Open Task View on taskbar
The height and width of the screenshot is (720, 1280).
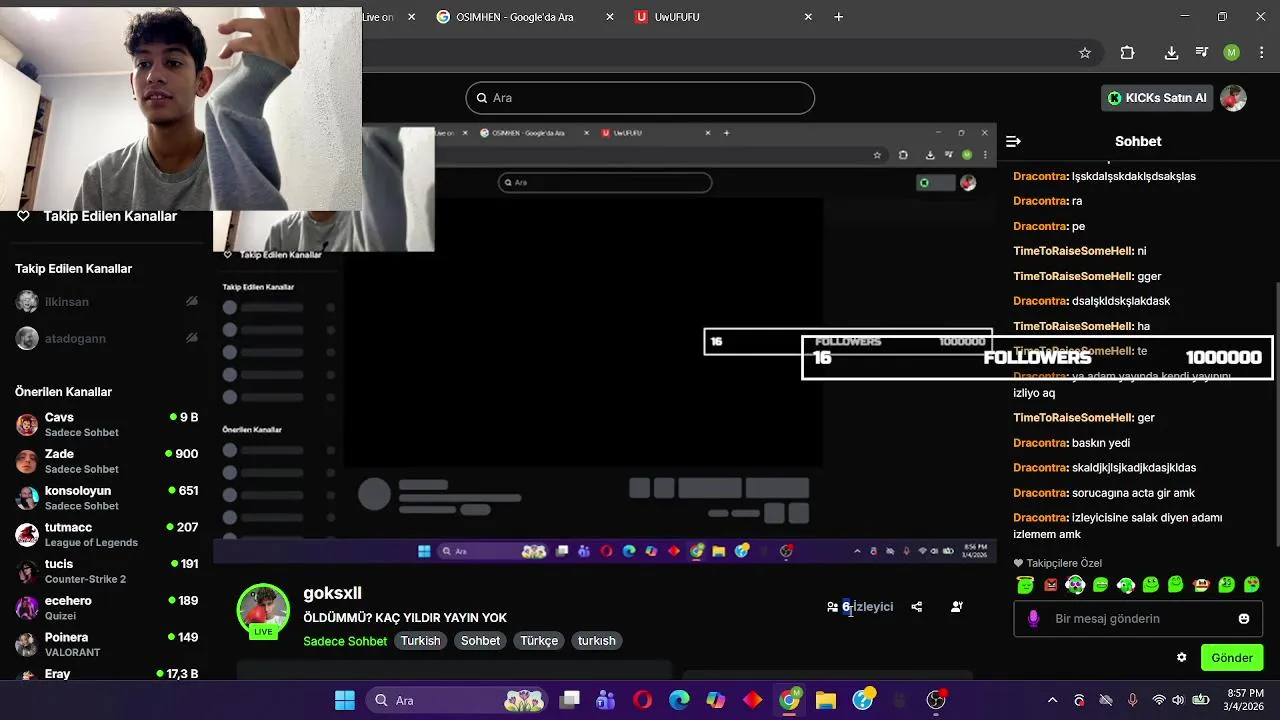point(570,700)
